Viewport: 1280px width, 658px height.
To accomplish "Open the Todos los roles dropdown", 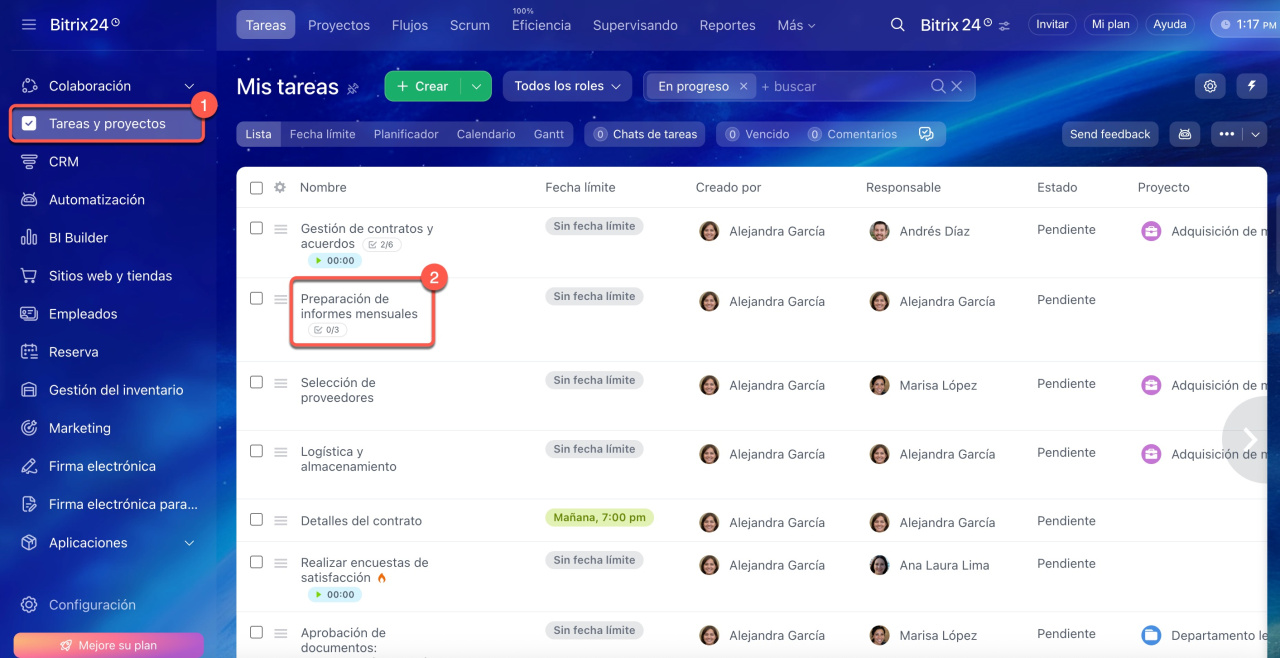I will tap(567, 86).
